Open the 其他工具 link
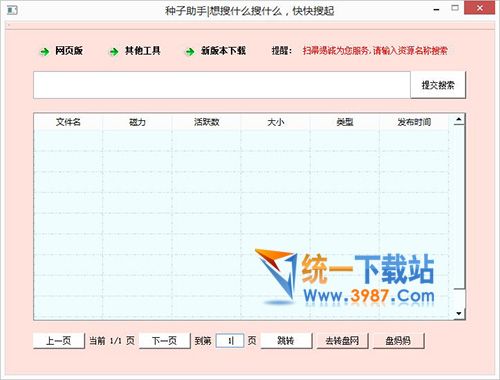The height and width of the screenshot is (380, 500). point(143,51)
